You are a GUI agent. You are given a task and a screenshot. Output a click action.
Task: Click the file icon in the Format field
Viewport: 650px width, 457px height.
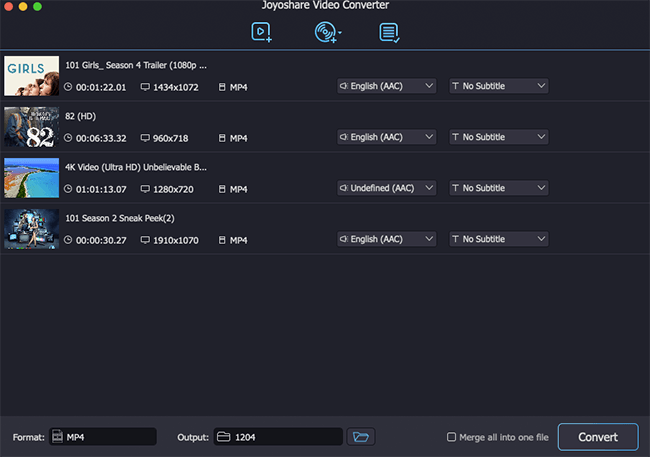(58, 436)
